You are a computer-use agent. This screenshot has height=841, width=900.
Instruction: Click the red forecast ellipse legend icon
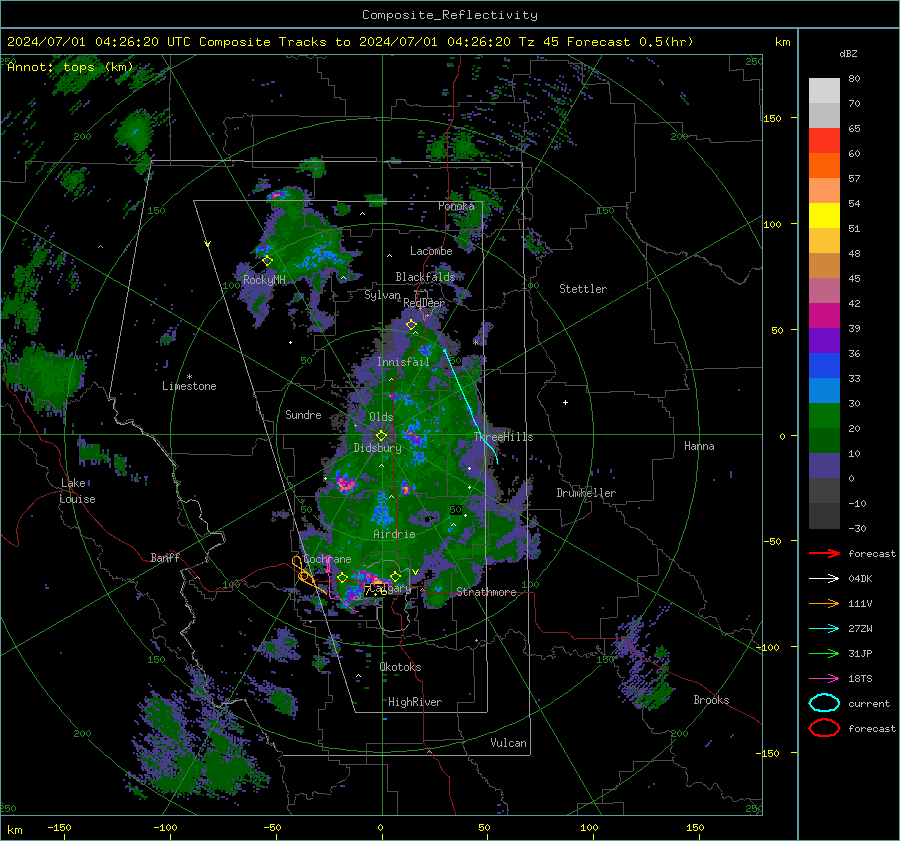[824, 728]
